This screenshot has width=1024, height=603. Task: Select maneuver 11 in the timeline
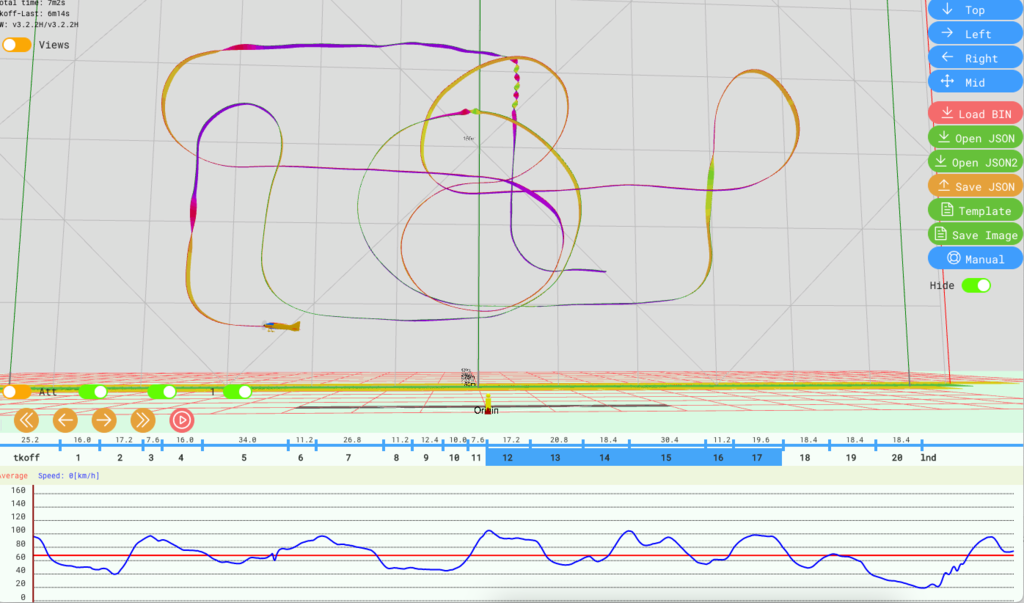(x=477, y=457)
